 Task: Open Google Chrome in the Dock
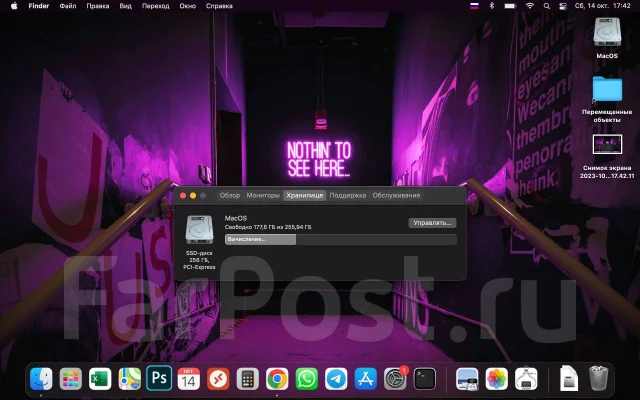(277, 379)
